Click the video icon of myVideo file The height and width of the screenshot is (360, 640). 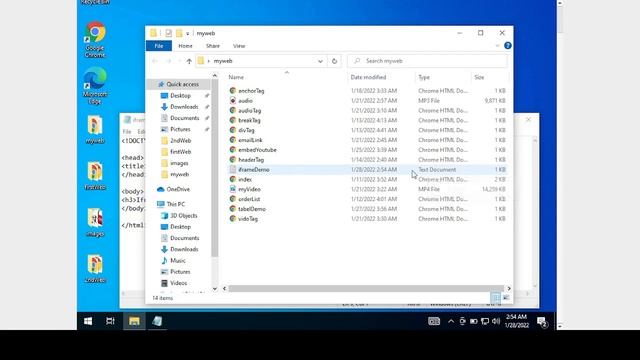point(233,189)
